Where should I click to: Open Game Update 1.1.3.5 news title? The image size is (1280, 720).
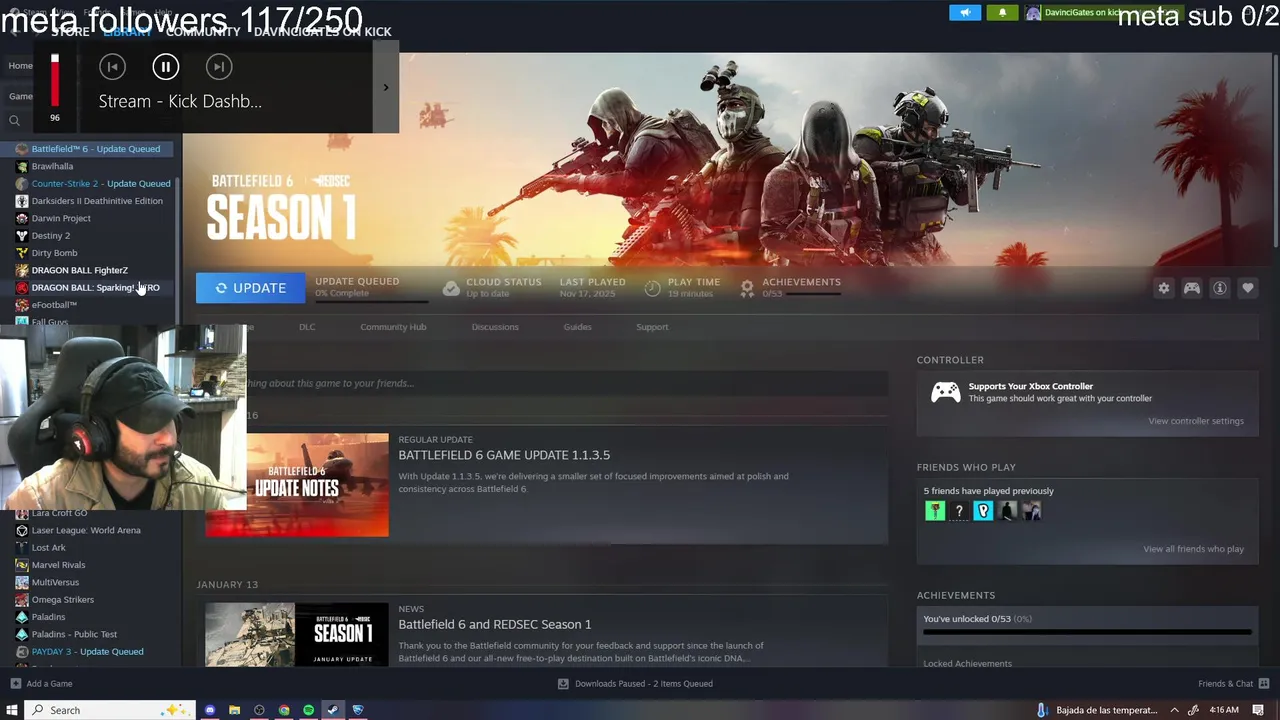(504, 455)
